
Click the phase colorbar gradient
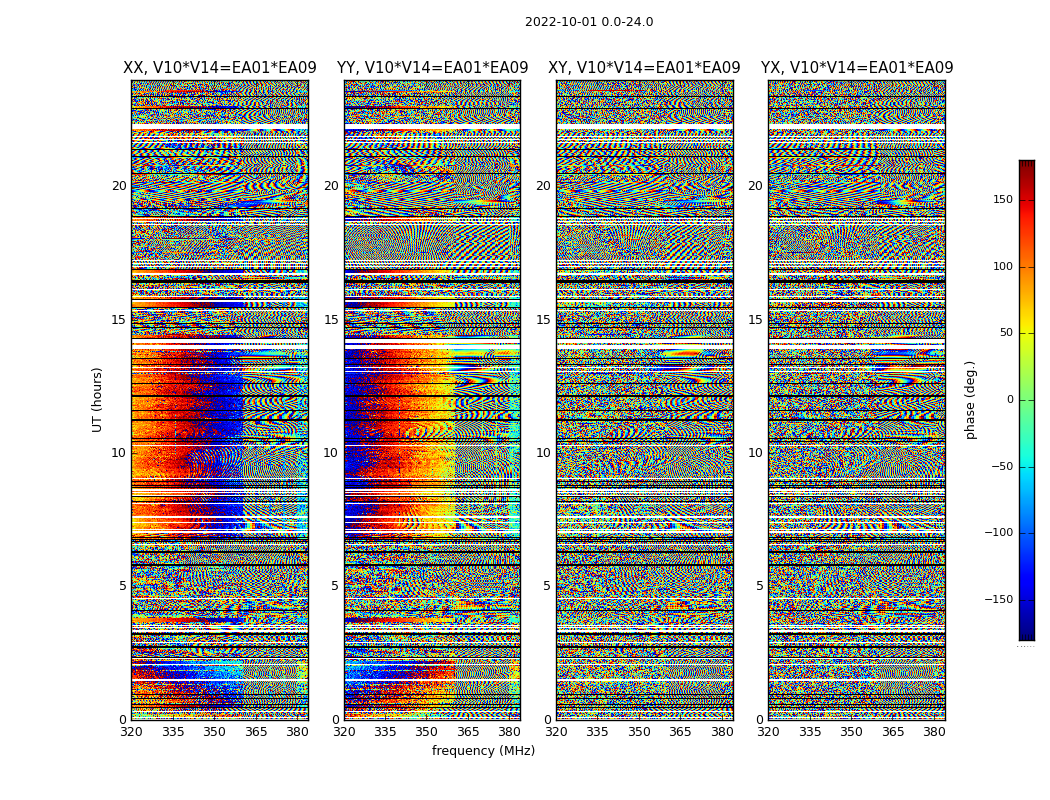pos(1026,400)
